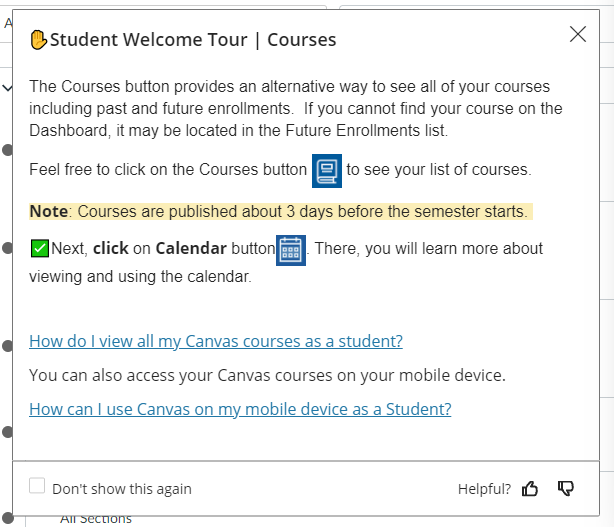Check the Don't show this again box
Screen dimensions: 614x527
38,486
